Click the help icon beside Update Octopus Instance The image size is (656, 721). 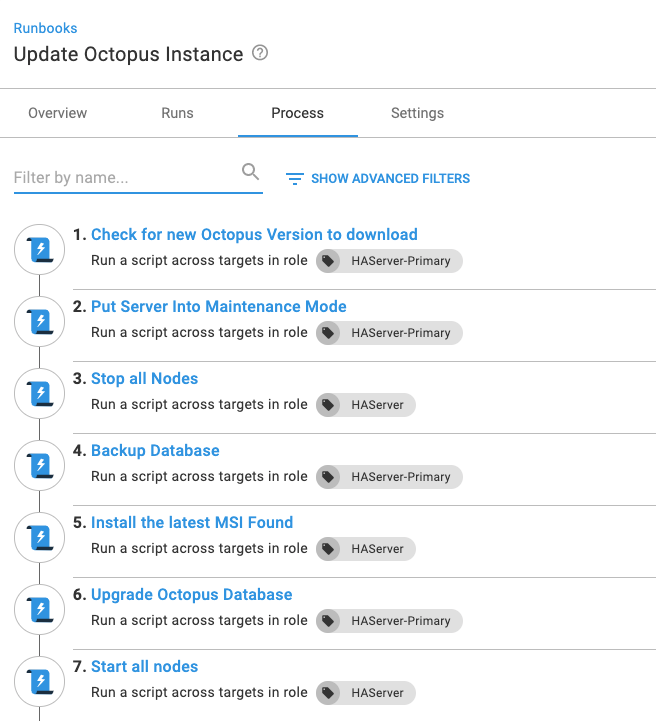coord(260,54)
